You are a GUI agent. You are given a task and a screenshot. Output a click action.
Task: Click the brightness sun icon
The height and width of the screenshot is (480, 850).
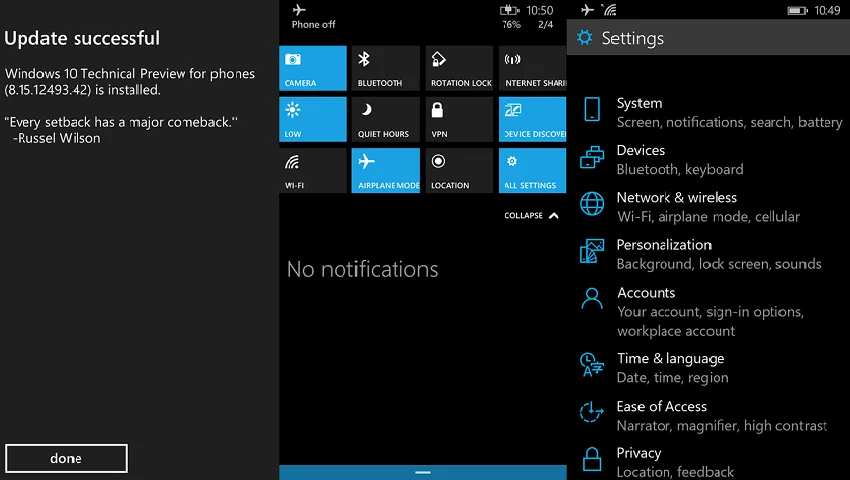[x=293, y=110]
